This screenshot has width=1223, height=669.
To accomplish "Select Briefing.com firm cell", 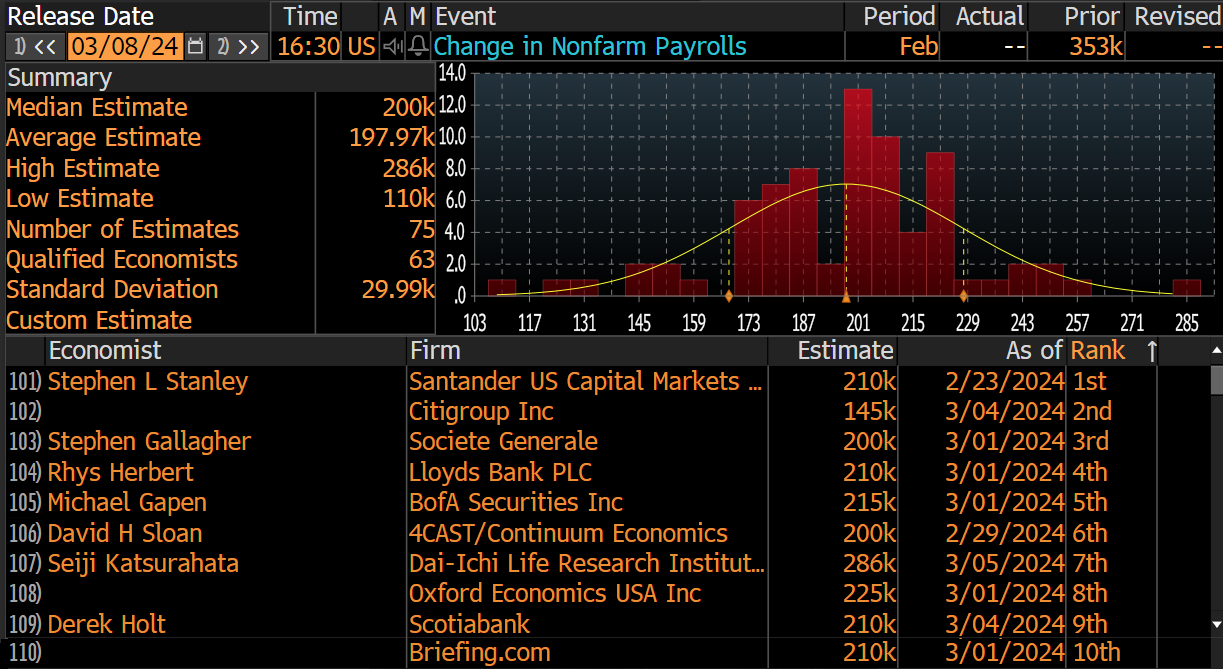I will (x=480, y=654).
